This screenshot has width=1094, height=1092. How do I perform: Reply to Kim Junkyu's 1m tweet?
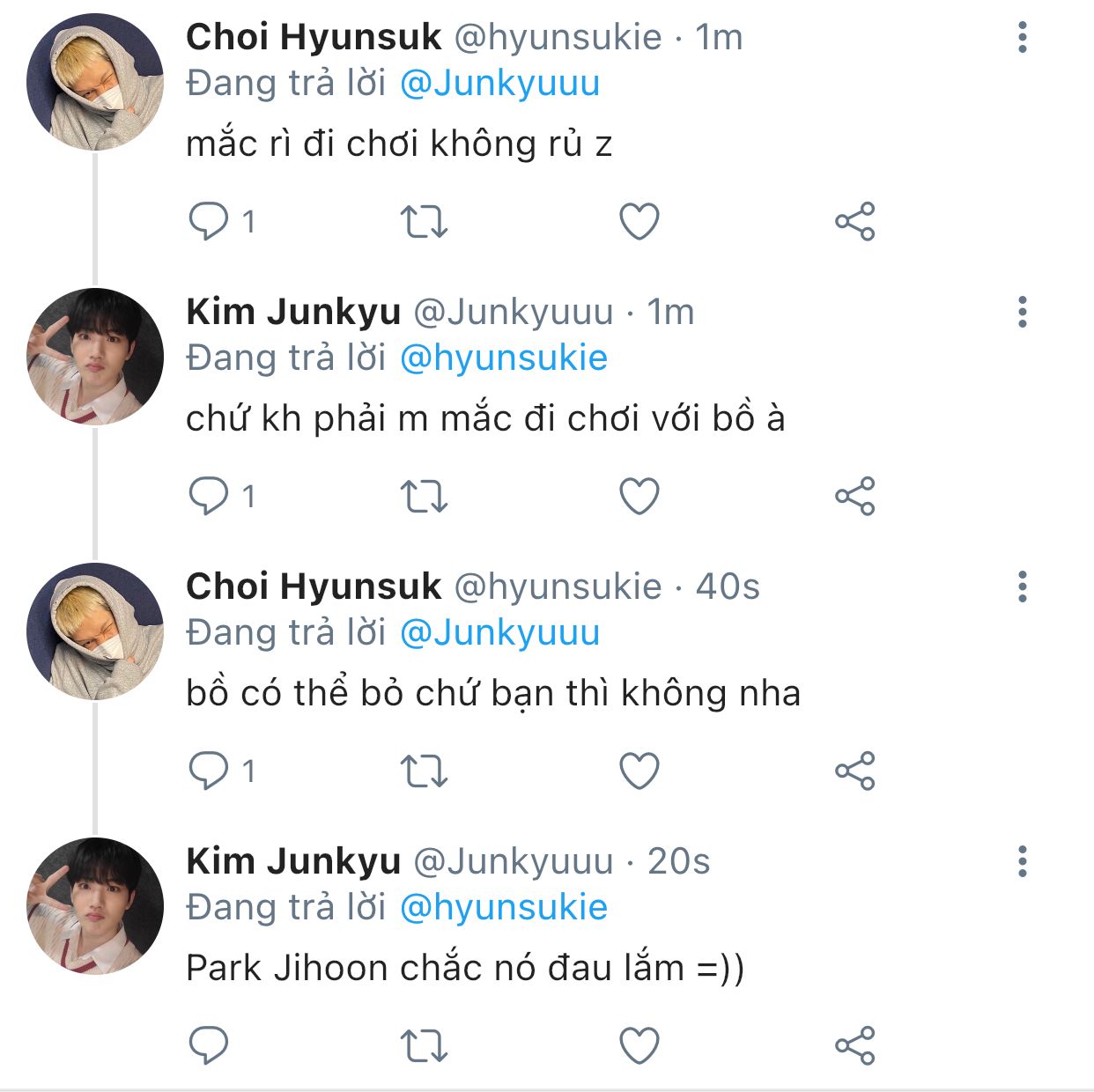pos(209,496)
